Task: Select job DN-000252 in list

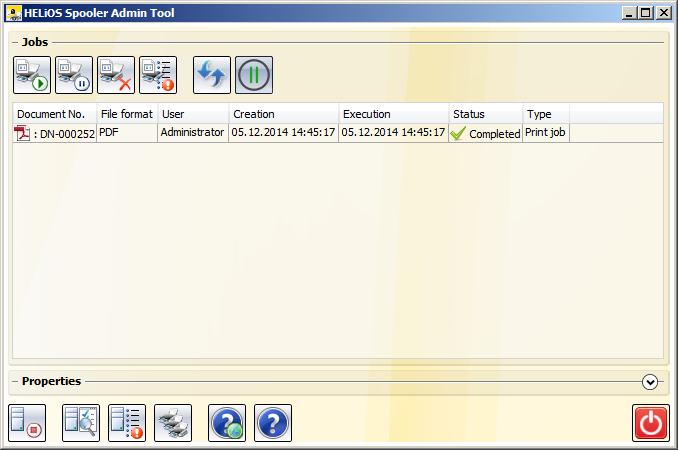Action: pyautogui.click(x=338, y=133)
